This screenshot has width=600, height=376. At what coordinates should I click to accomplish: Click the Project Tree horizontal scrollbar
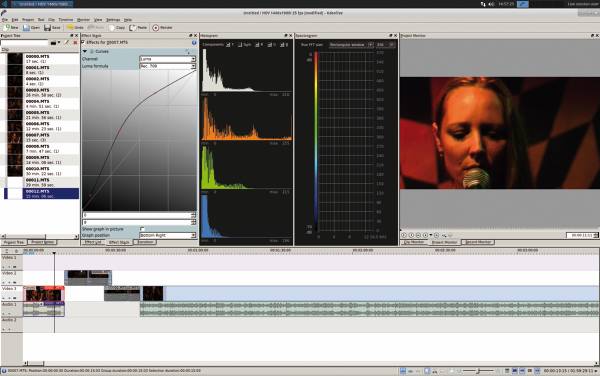(39, 236)
